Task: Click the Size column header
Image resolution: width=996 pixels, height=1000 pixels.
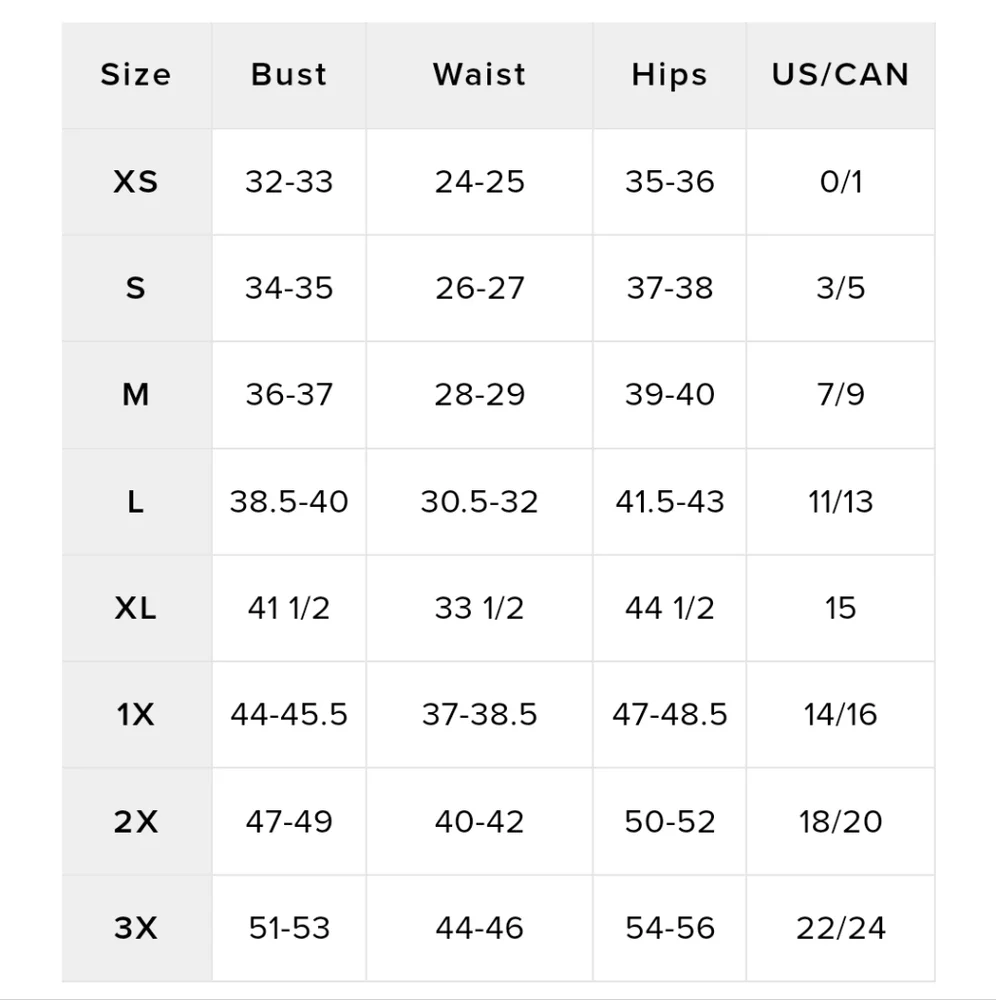Action: (x=136, y=75)
